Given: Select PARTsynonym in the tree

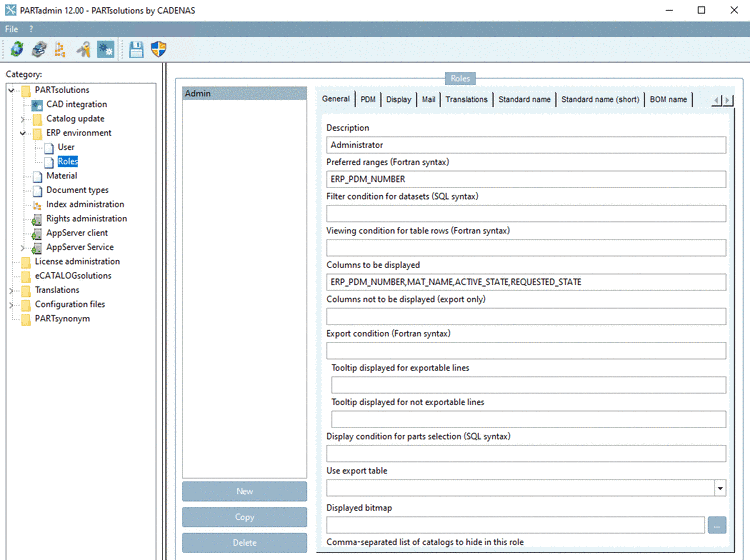Looking at the screenshot, I should point(62,319).
